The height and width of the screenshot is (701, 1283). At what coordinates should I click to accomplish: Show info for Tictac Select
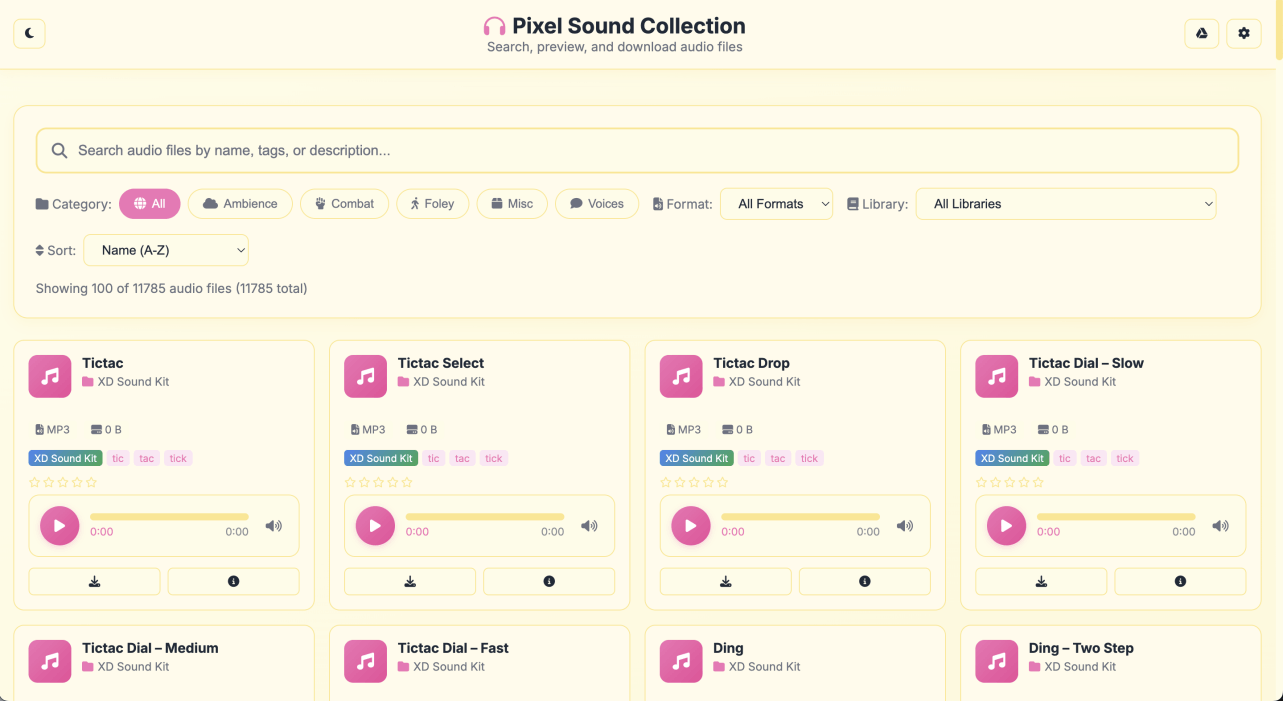pyautogui.click(x=549, y=581)
